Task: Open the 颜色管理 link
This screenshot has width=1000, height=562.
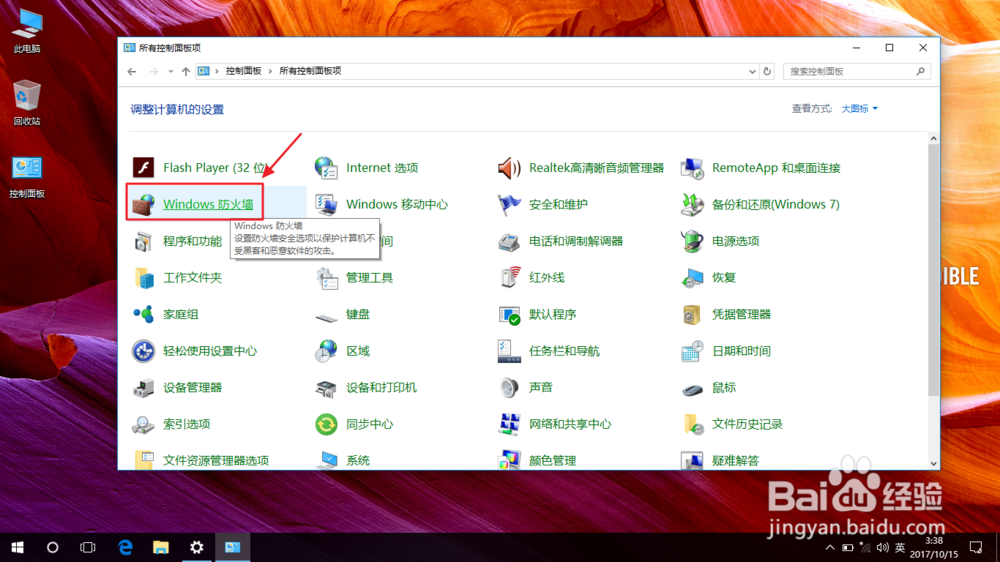Action: tap(552, 461)
